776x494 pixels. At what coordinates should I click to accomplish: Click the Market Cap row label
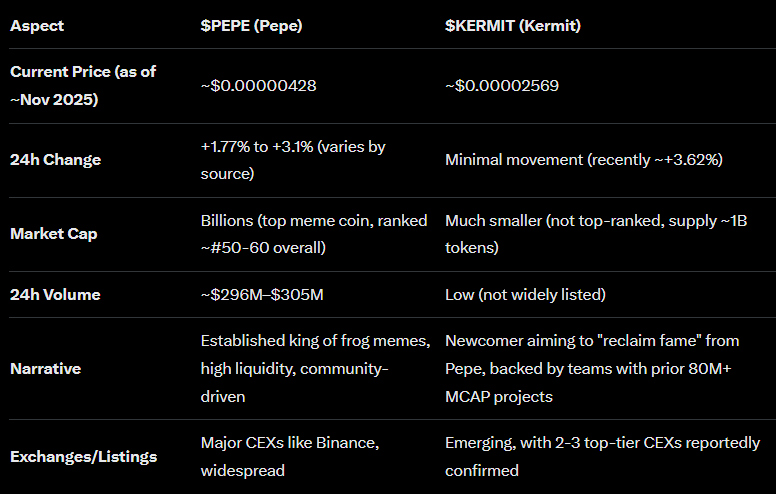[53, 234]
